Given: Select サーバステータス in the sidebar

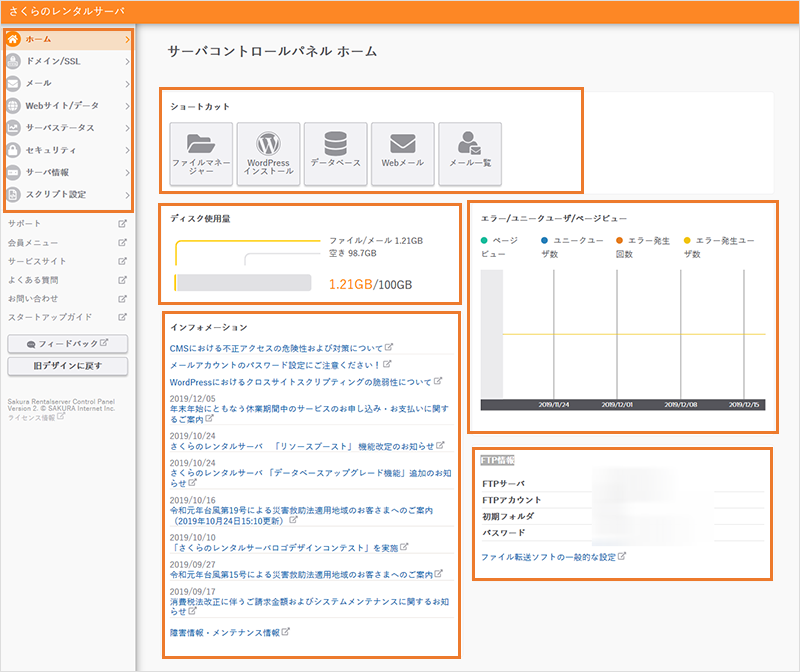Looking at the screenshot, I should pyautogui.click(x=67, y=128).
